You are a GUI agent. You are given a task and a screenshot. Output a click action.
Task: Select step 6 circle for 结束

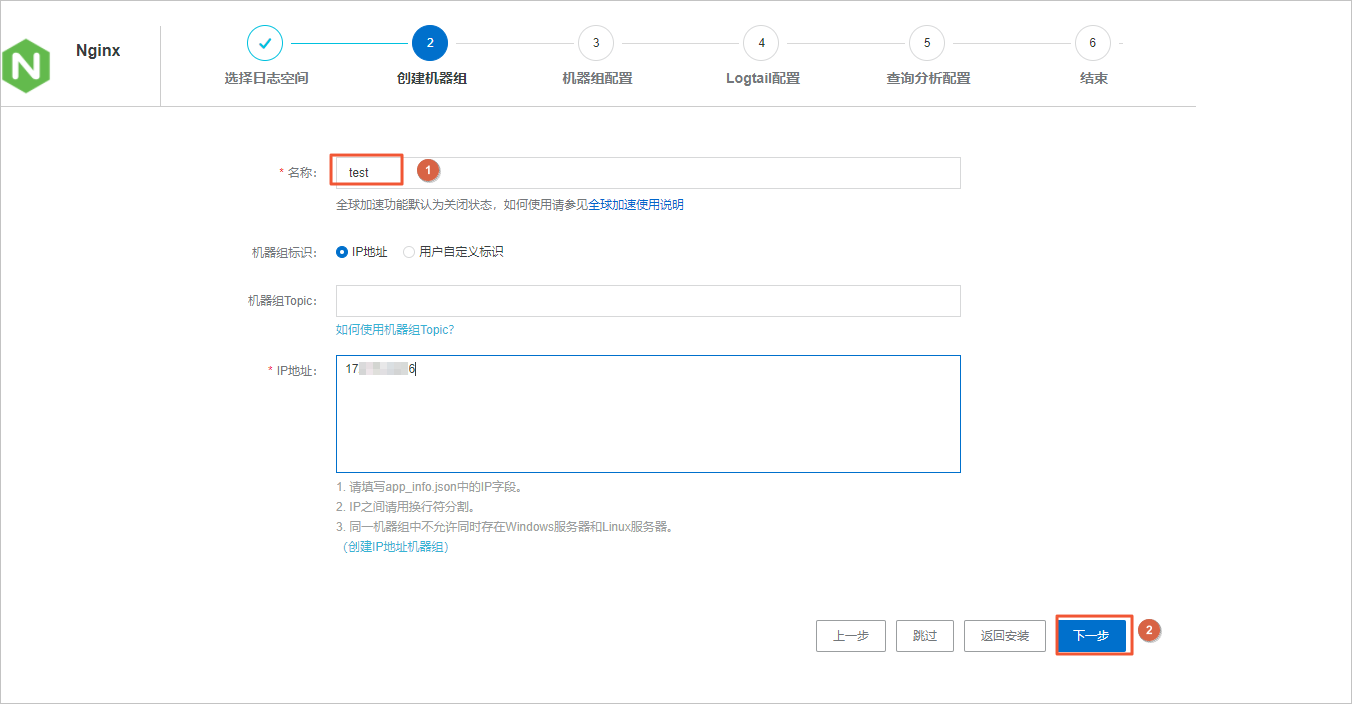(1092, 43)
